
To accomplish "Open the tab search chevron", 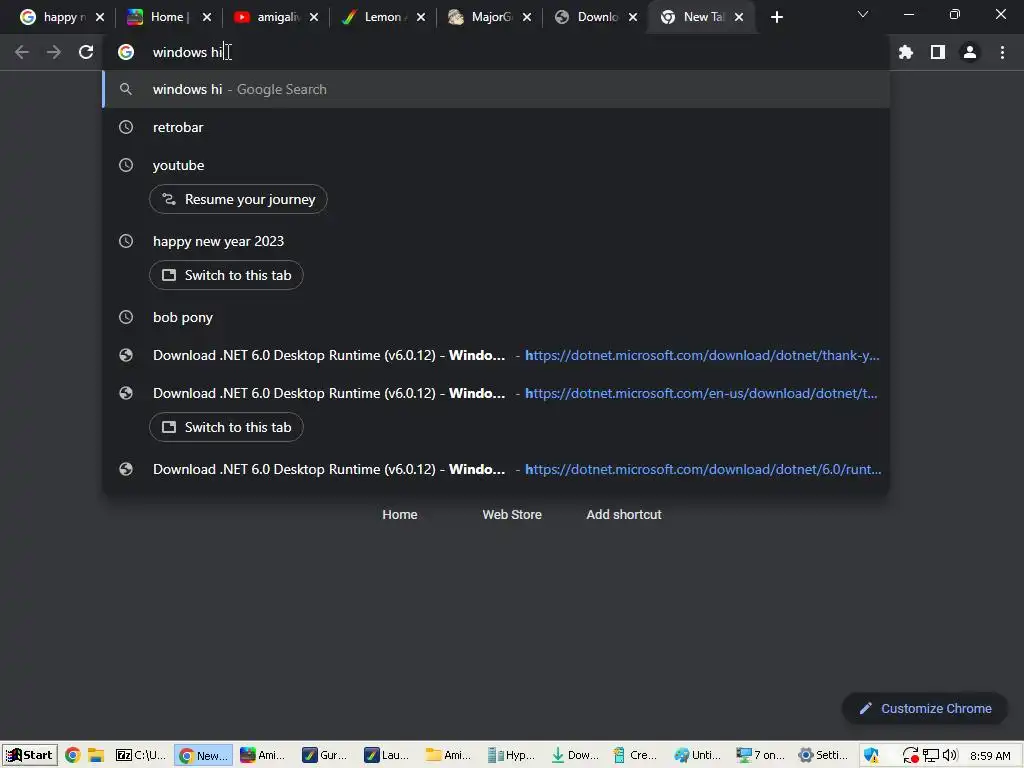I will pyautogui.click(x=863, y=14).
